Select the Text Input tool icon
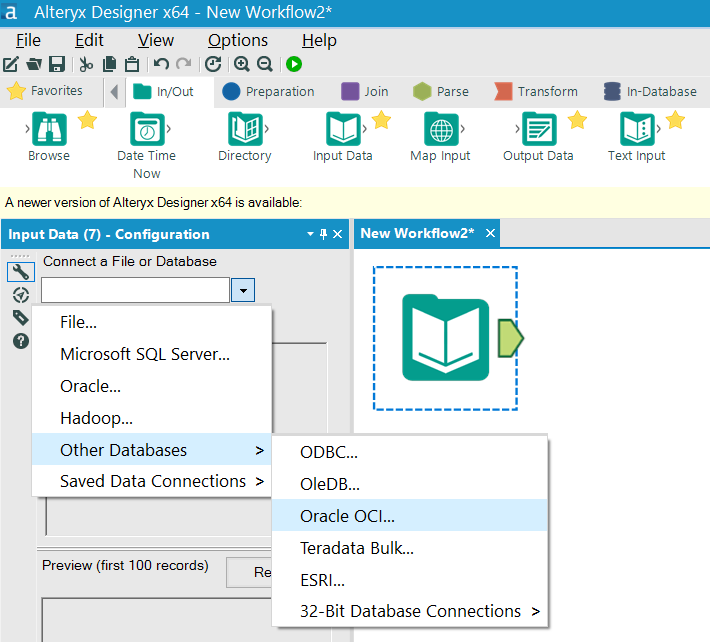Image resolution: width=710 pixels, height=642 pixels. [636, 129]
